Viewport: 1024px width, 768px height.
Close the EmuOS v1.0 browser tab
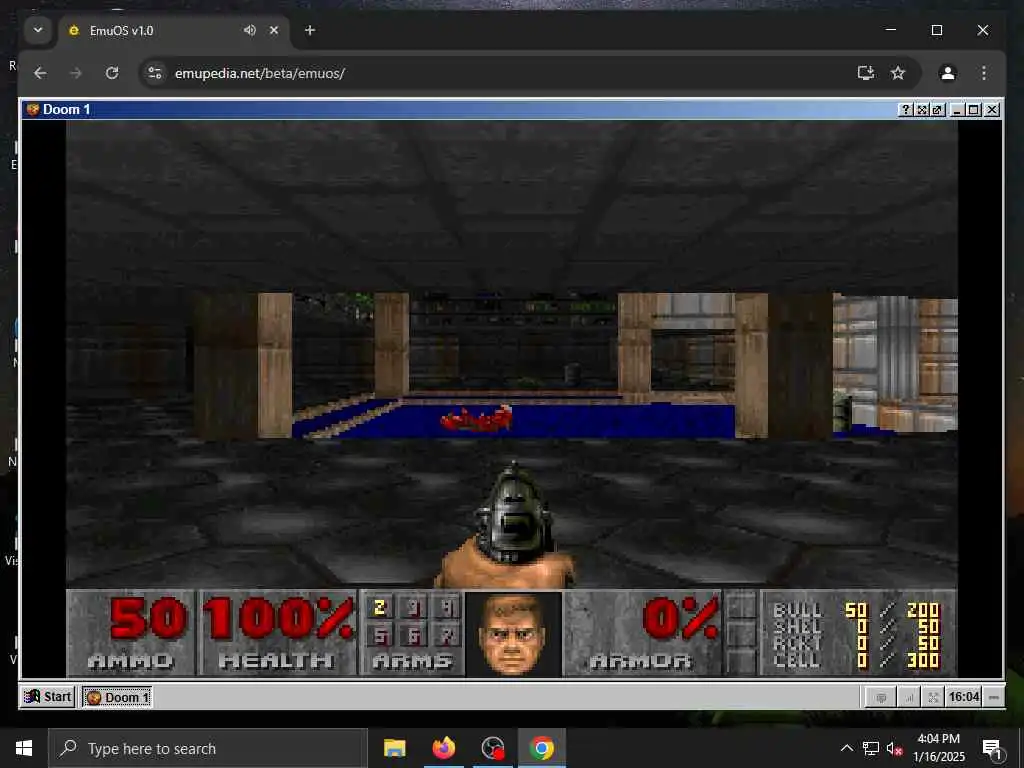(274, 30)
